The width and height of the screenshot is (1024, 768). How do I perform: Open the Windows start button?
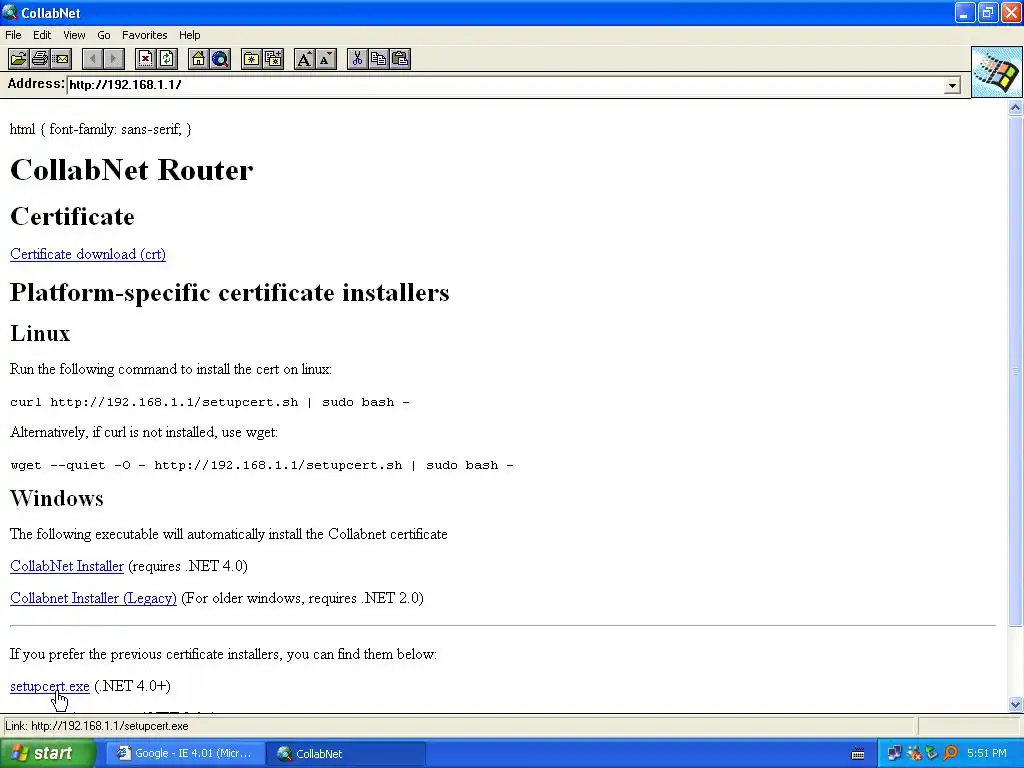pyautogui.click(x=47, y=754)
